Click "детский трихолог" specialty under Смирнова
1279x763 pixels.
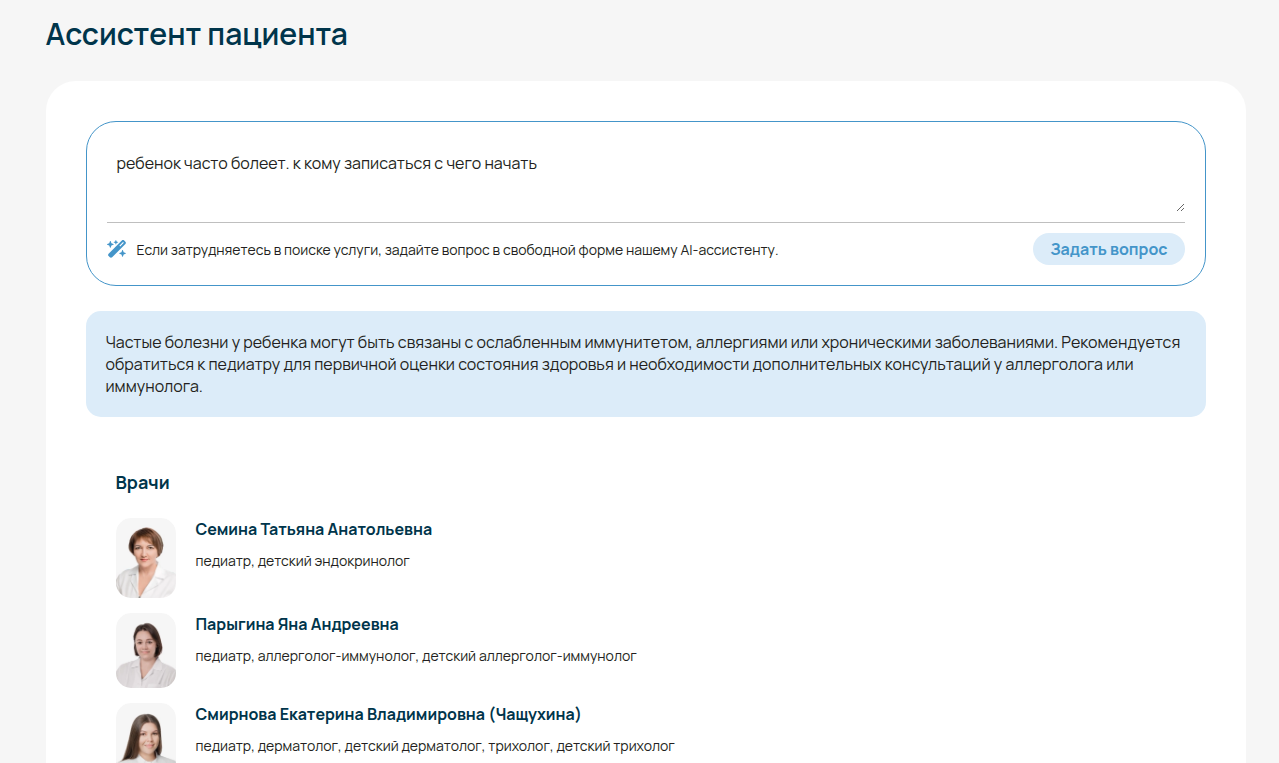[615, 746]
